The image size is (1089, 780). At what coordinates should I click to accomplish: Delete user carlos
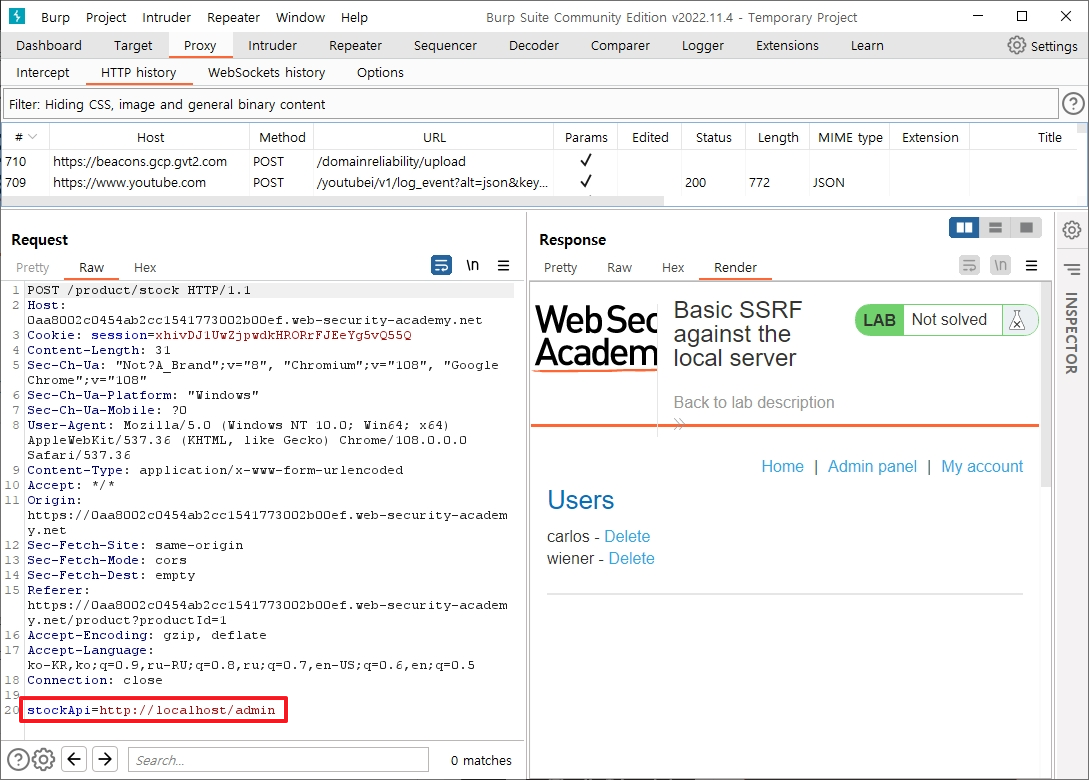627,536
